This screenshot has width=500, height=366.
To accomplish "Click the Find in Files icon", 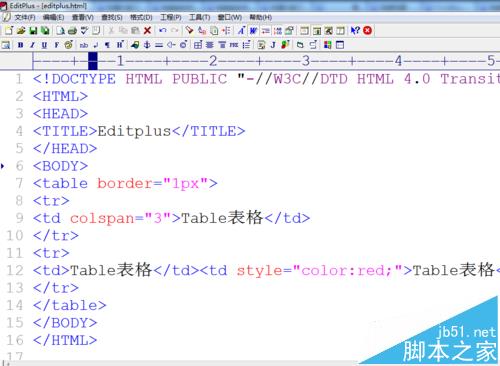I will click(214, 31).
